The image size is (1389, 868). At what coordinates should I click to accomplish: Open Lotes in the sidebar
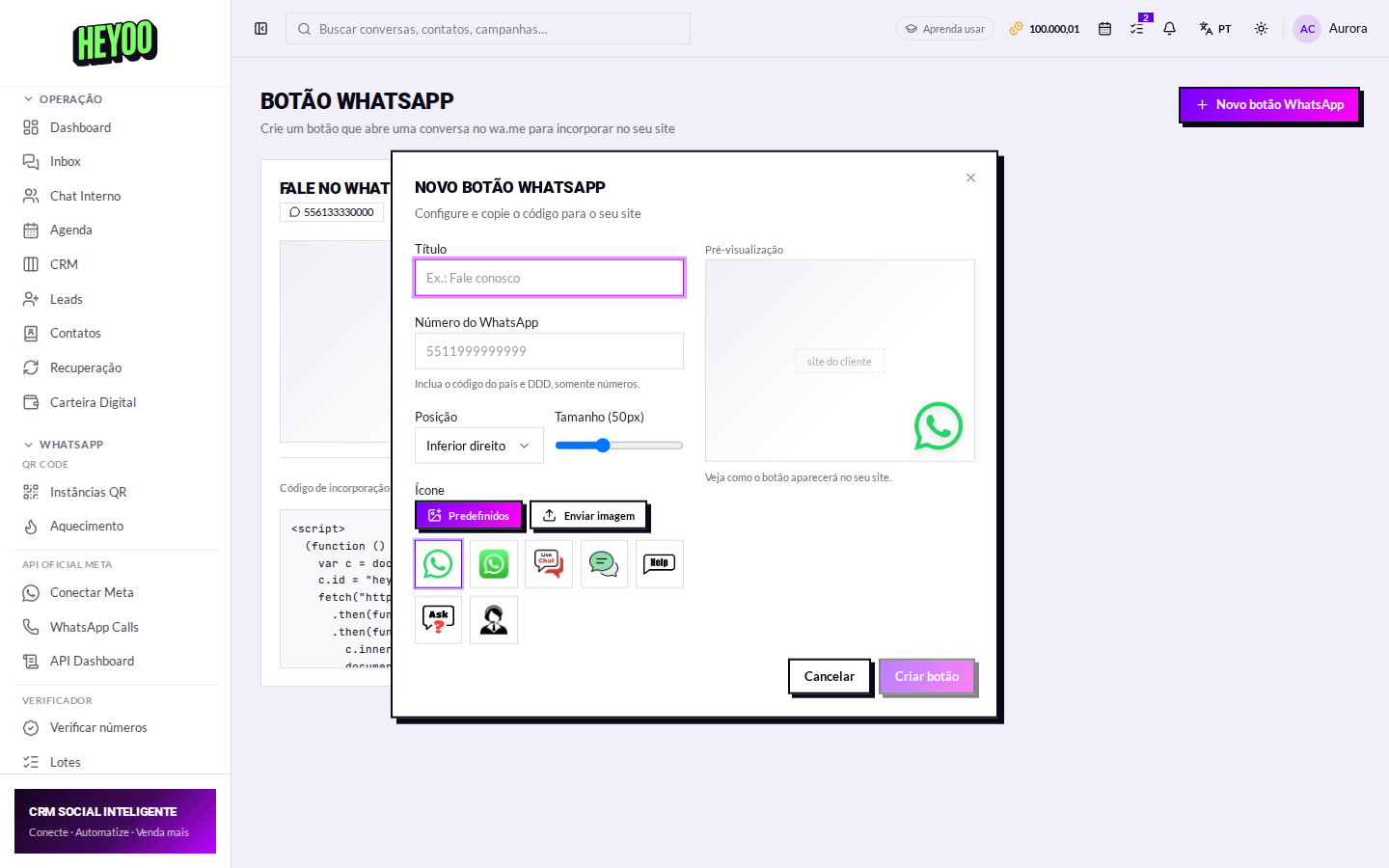[116, 762]
